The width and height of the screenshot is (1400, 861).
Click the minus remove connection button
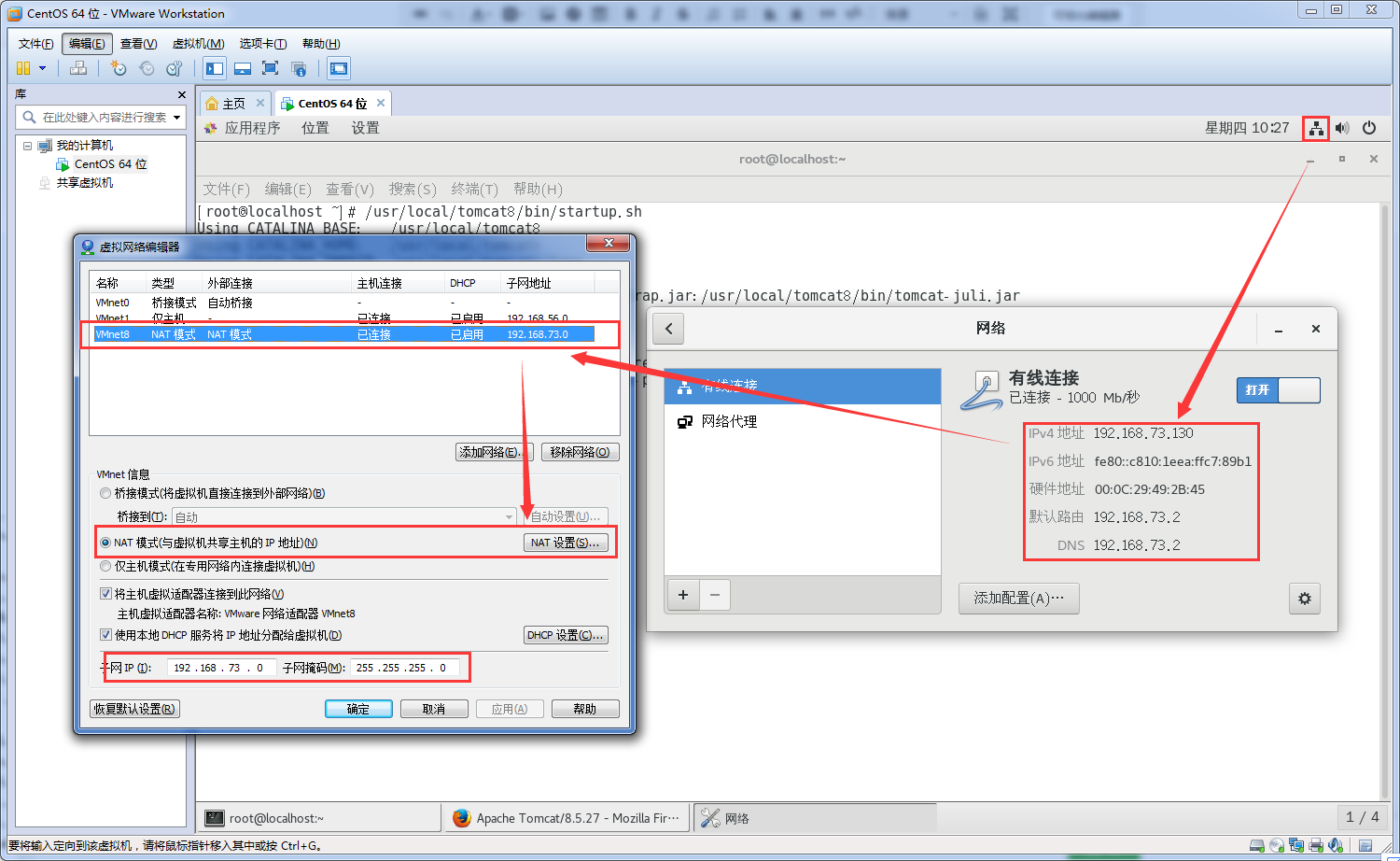(x=715, y=595)
